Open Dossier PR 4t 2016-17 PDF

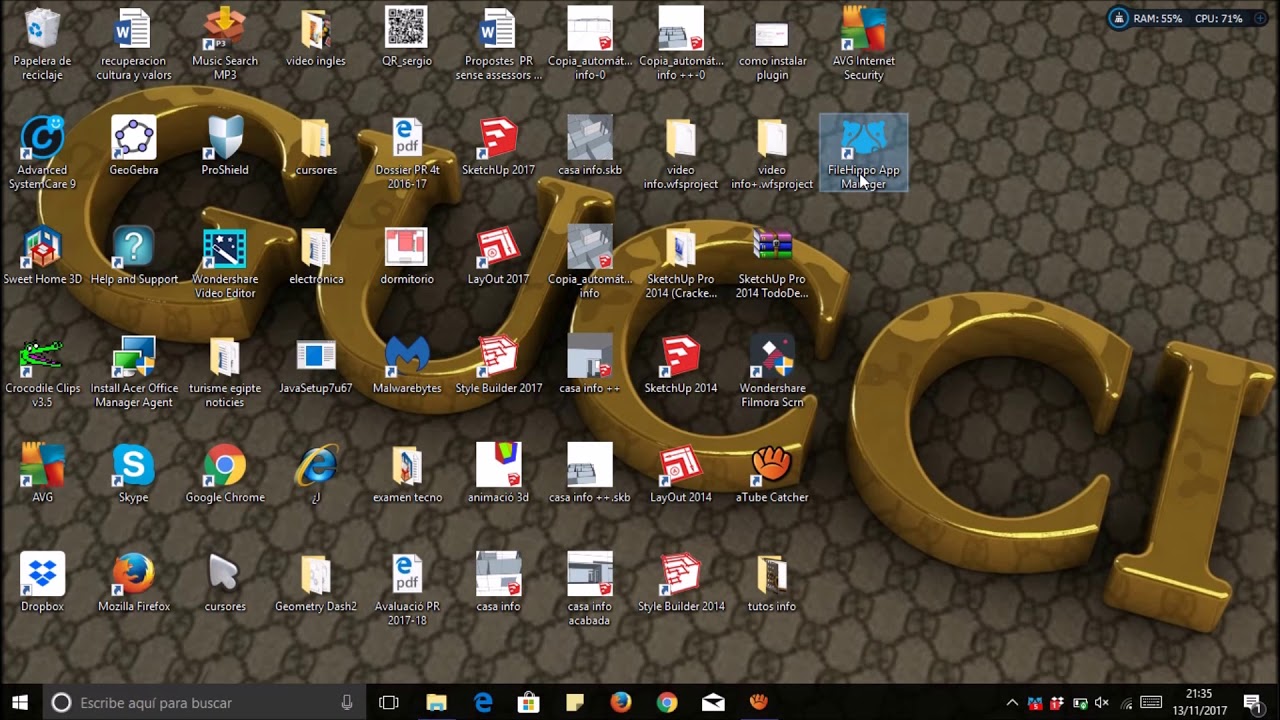407,153
